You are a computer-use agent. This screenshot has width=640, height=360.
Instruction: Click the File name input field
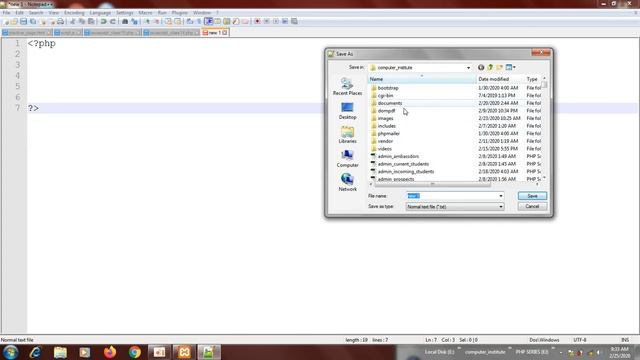[x=451, y=196]
